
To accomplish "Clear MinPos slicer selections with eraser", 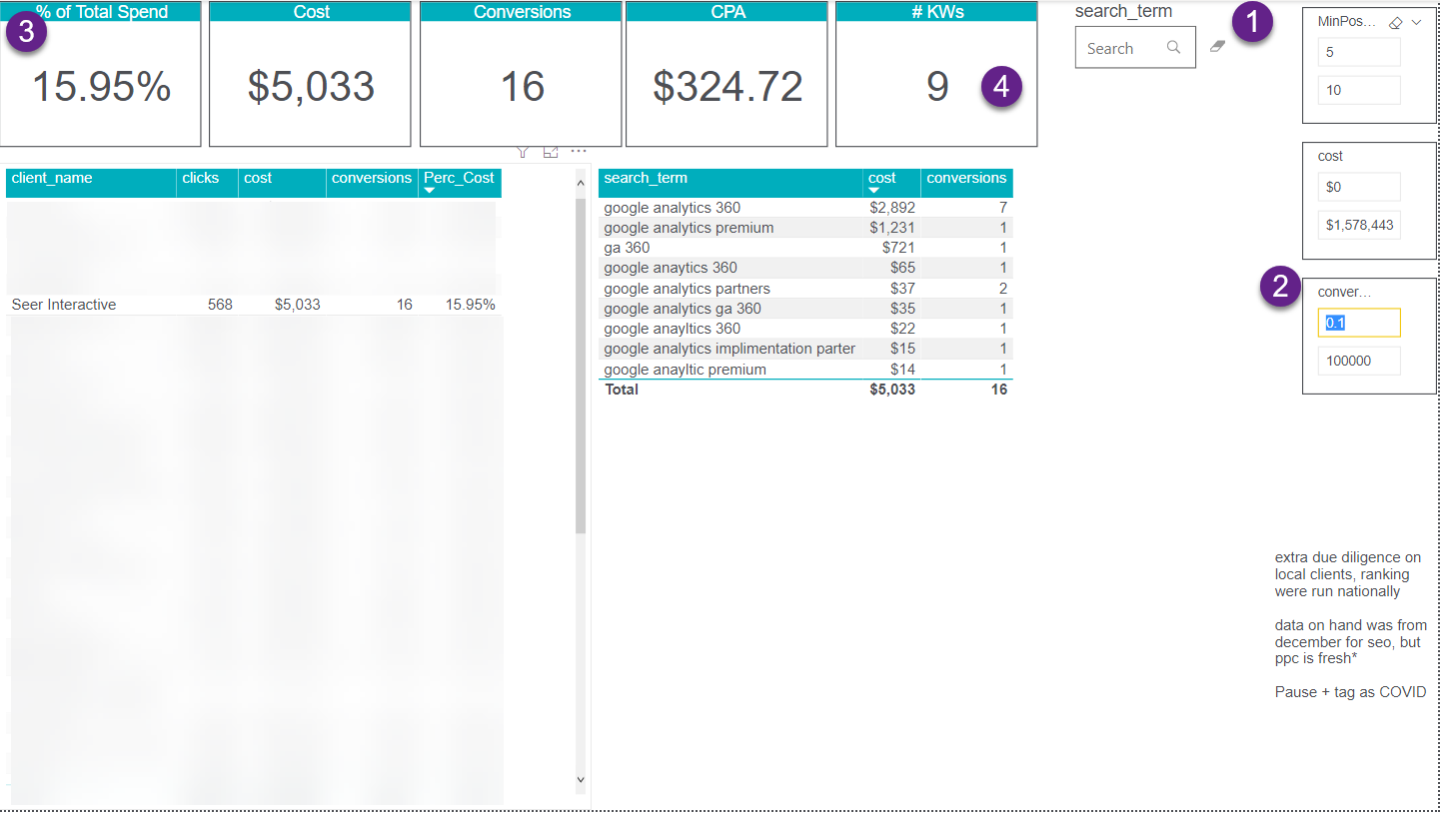I will pyautogui.click(x=1396, y=22).
